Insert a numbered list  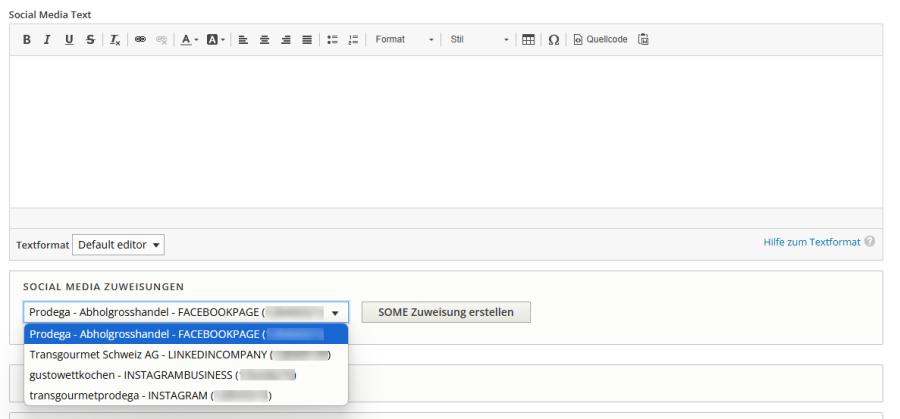354,40
